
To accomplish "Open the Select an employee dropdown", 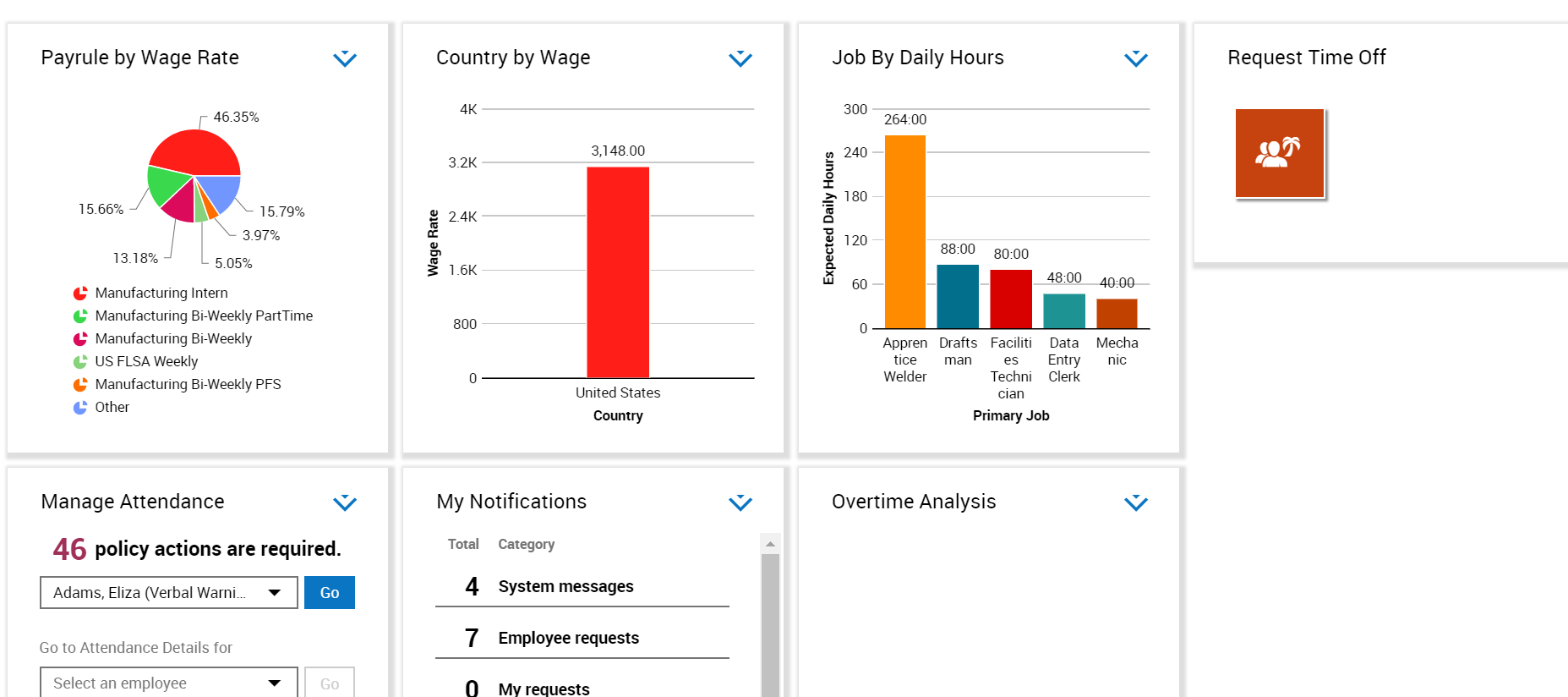I will coord(169,683).
